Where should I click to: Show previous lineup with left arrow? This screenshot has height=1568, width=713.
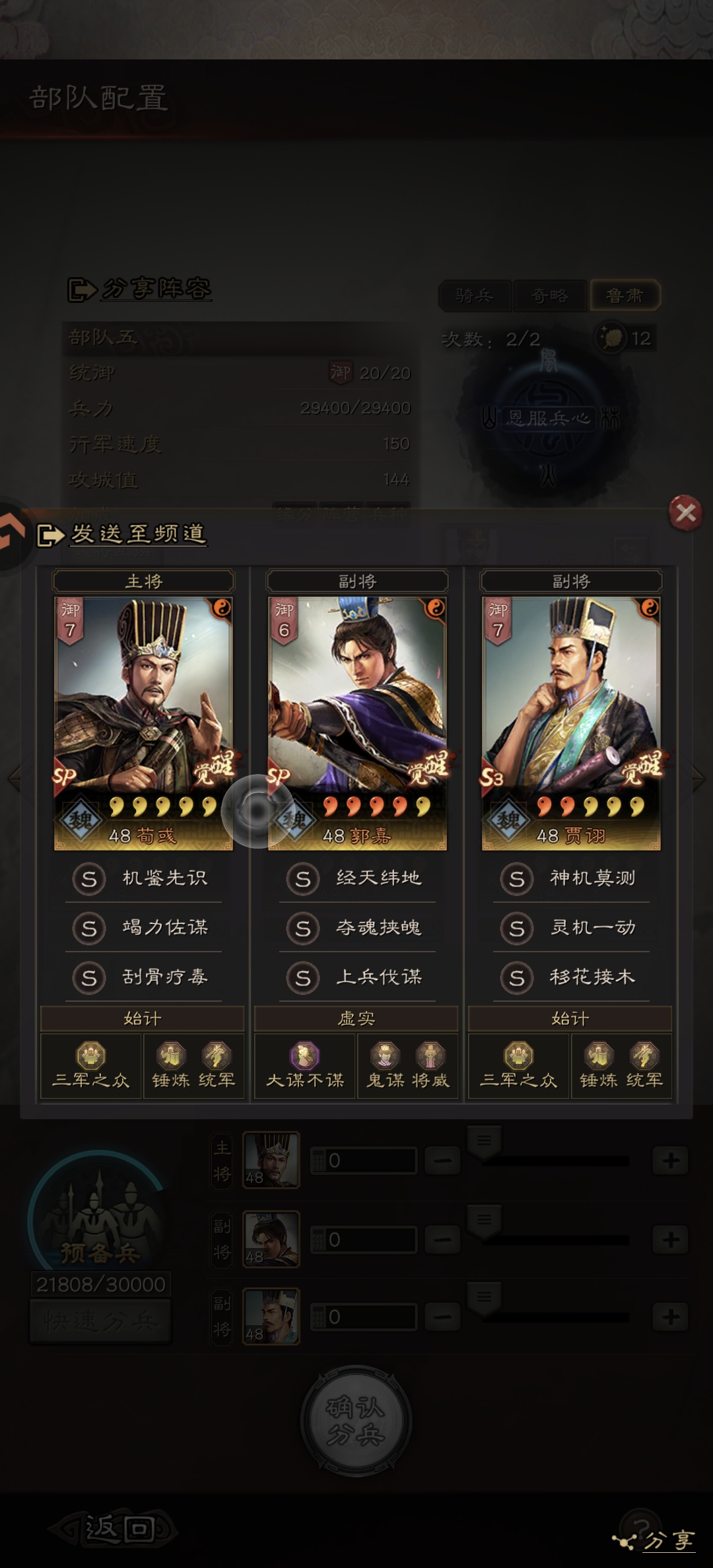[x=14, y=779]
